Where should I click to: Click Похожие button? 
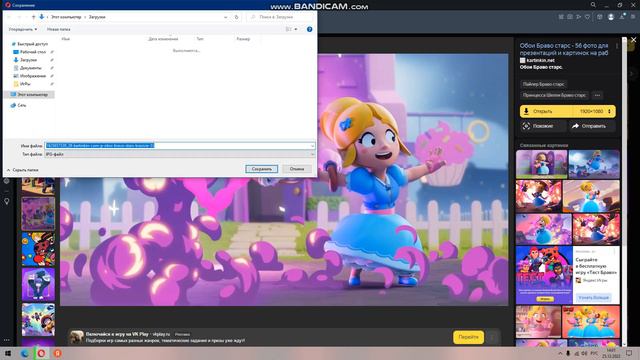click(543, 126)
